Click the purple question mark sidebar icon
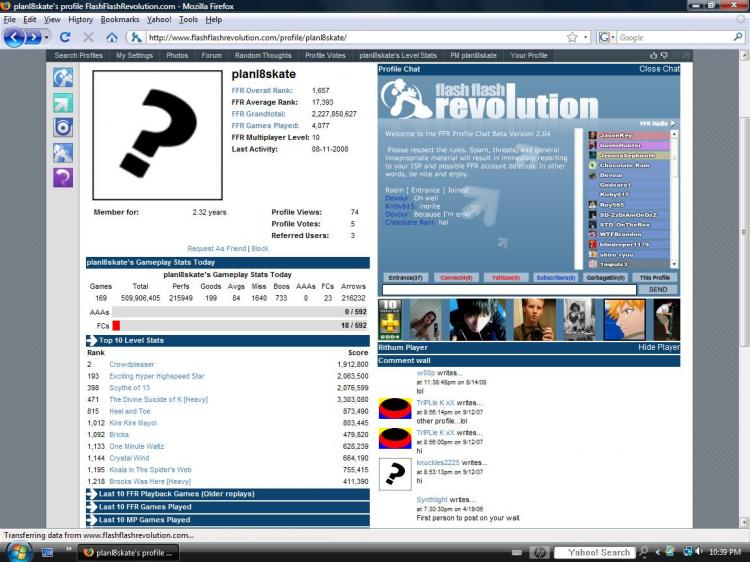This screenshot has height=562, width=750. pos(63,177)
